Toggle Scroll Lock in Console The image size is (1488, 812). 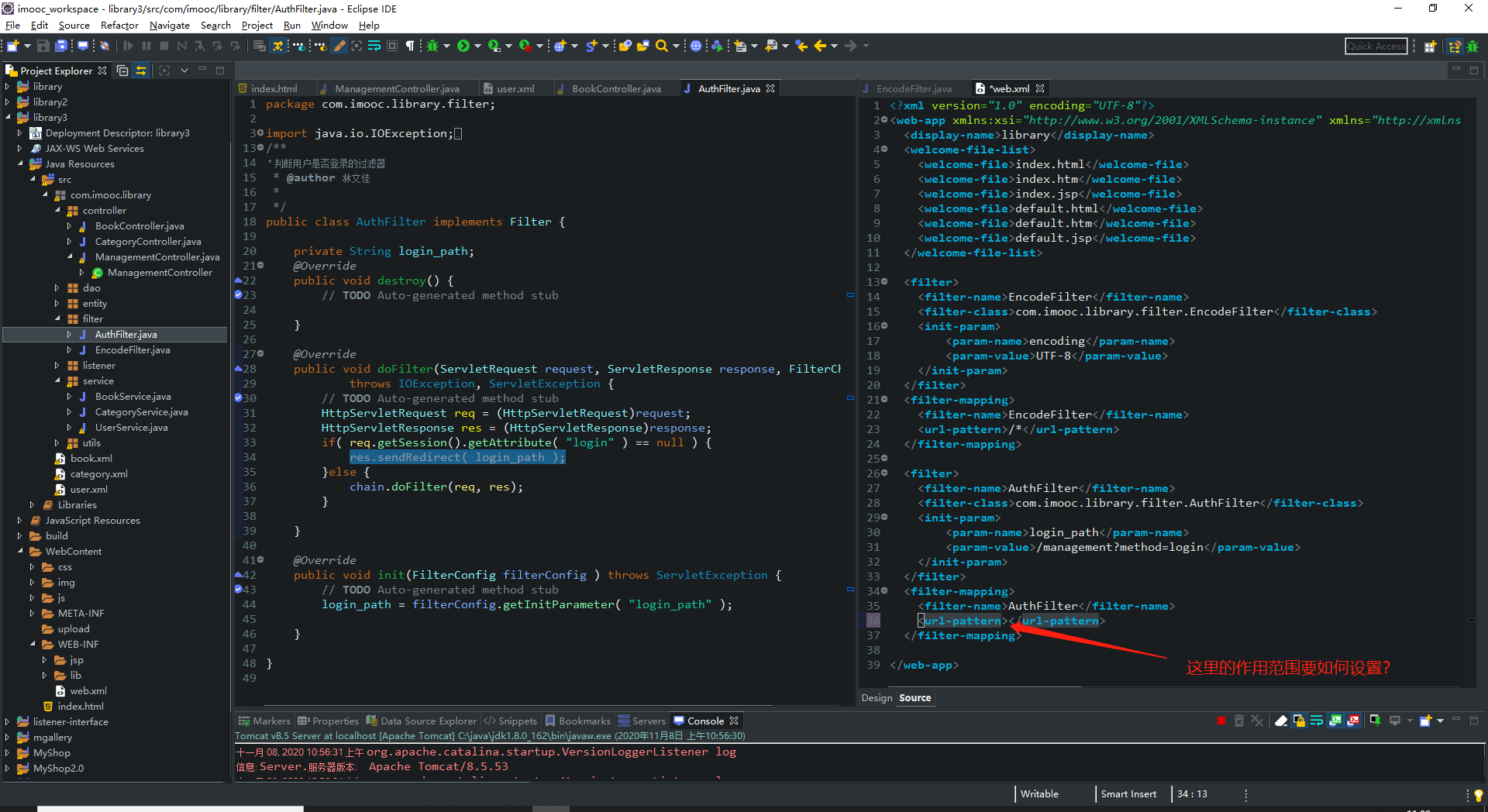[1299, 721]
